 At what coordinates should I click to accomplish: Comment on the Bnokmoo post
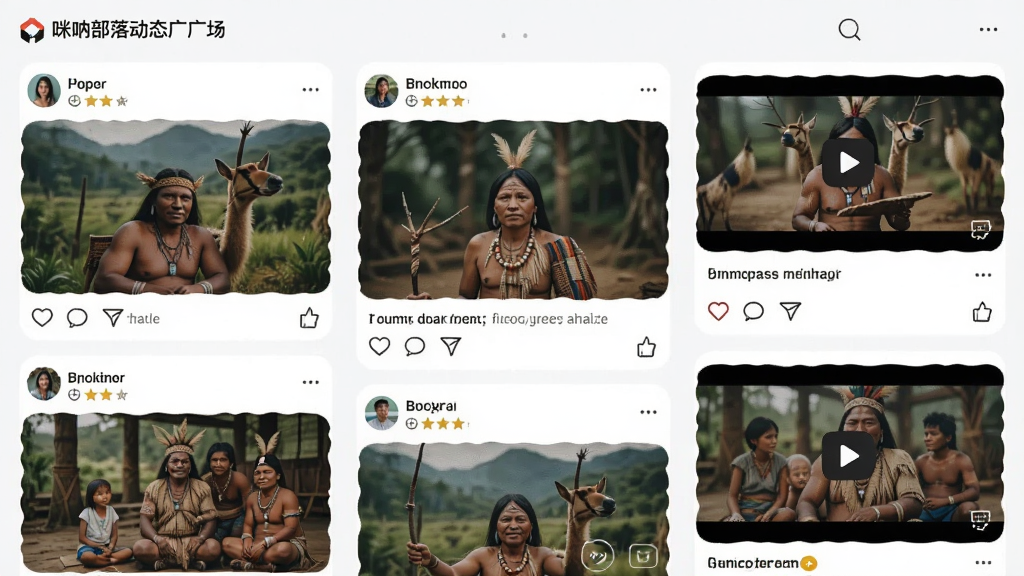pos(415,345)
